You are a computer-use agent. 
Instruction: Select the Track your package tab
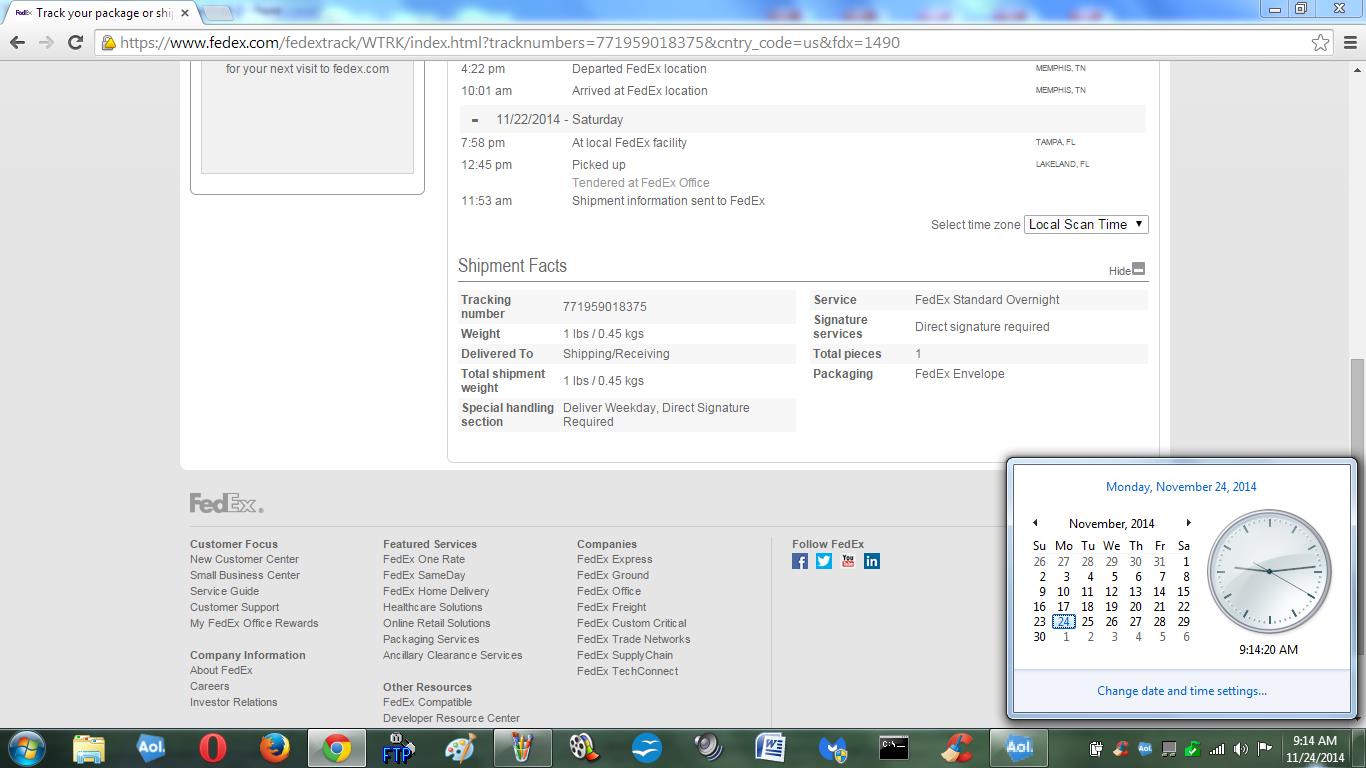click(102, 13)
